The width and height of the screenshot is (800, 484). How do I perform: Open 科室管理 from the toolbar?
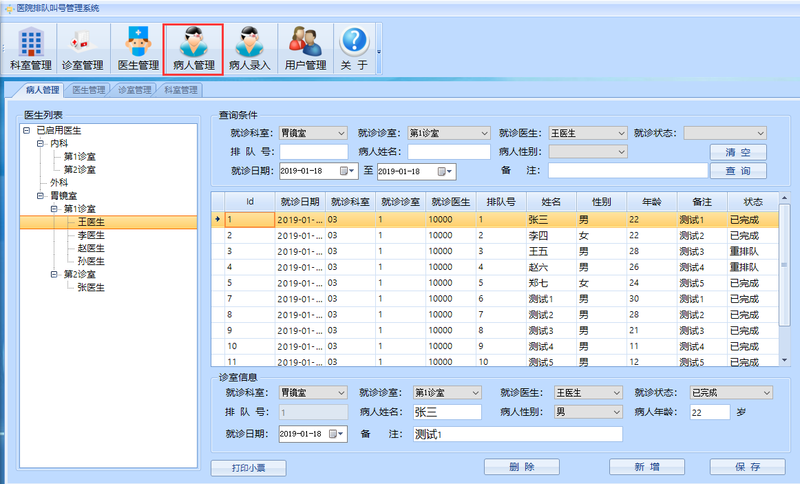[31, 49]
